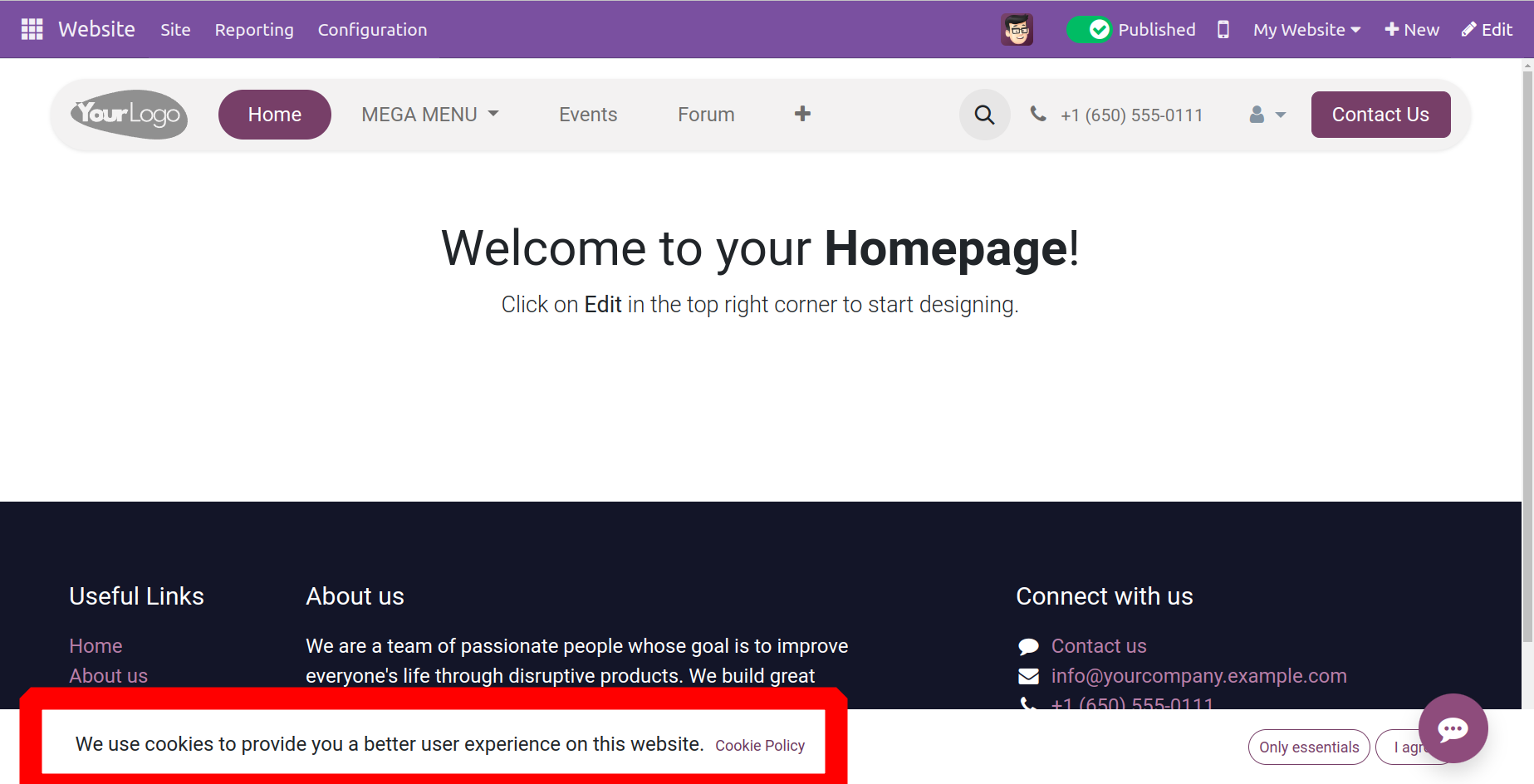Click the Only essentials cookie button
The image size is (1534, 784).
click(x=1308, y=747)
